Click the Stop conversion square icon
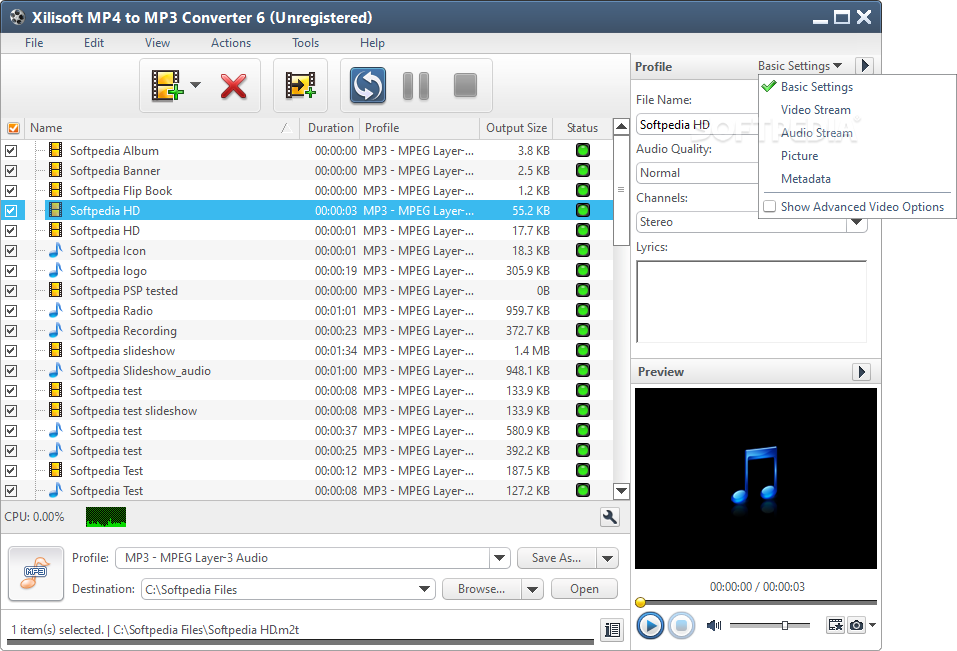 click(x=465, y=85)
